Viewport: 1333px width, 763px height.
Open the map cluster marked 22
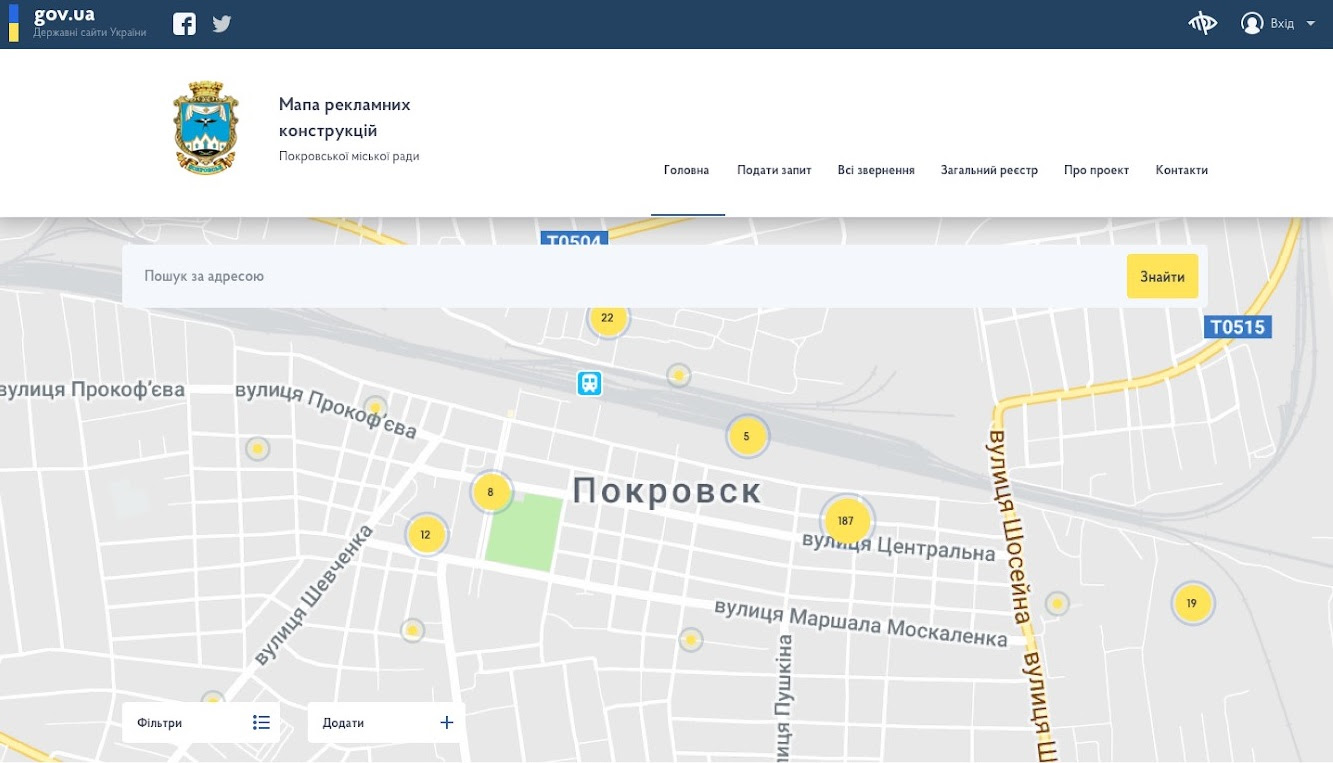point(607,318)
